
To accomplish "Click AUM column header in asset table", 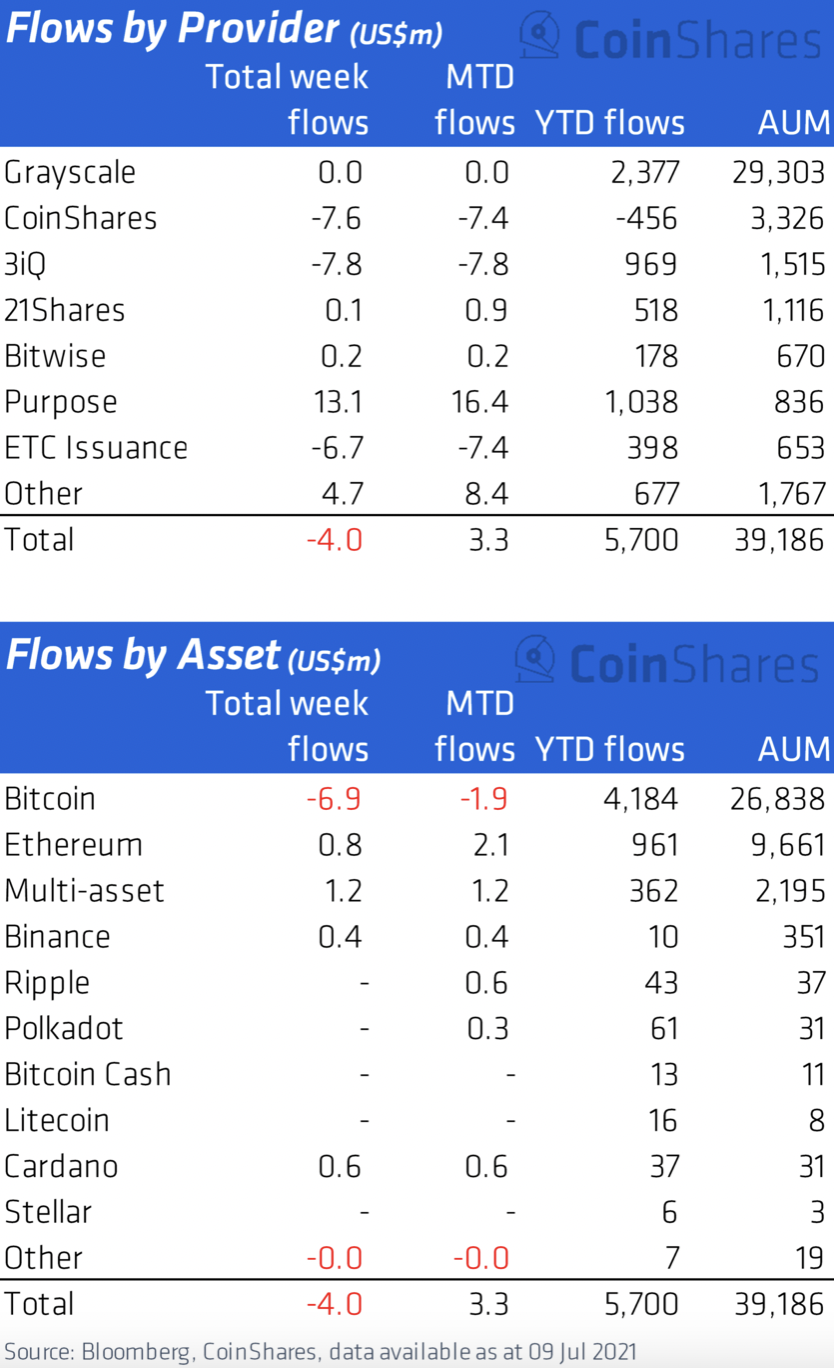I will [795, 749].
